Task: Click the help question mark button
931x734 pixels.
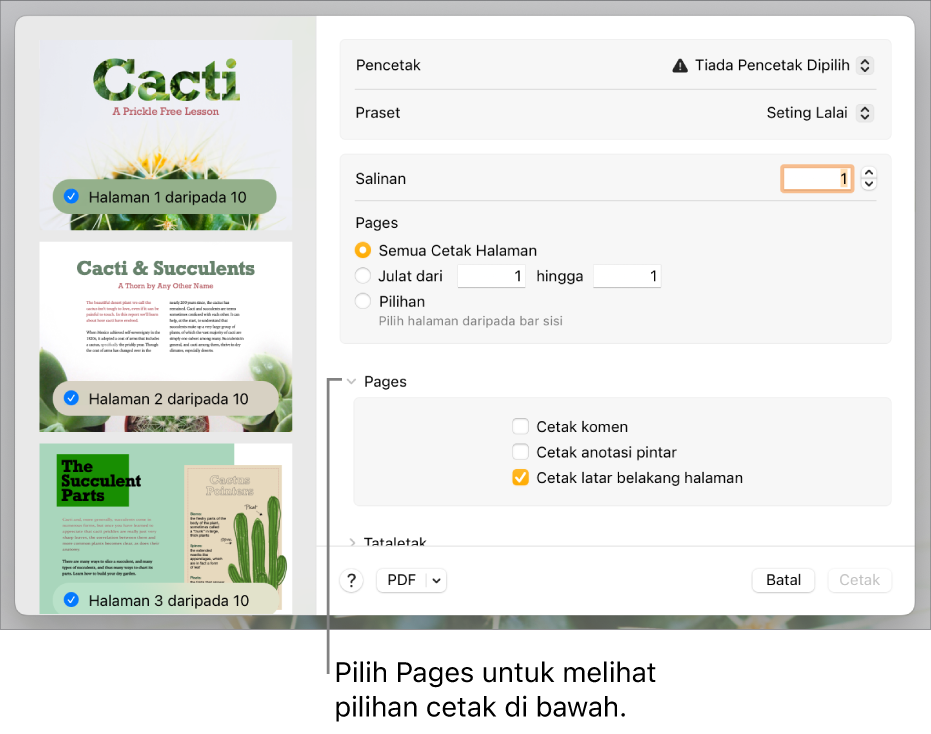Action: tap(352, 580)
